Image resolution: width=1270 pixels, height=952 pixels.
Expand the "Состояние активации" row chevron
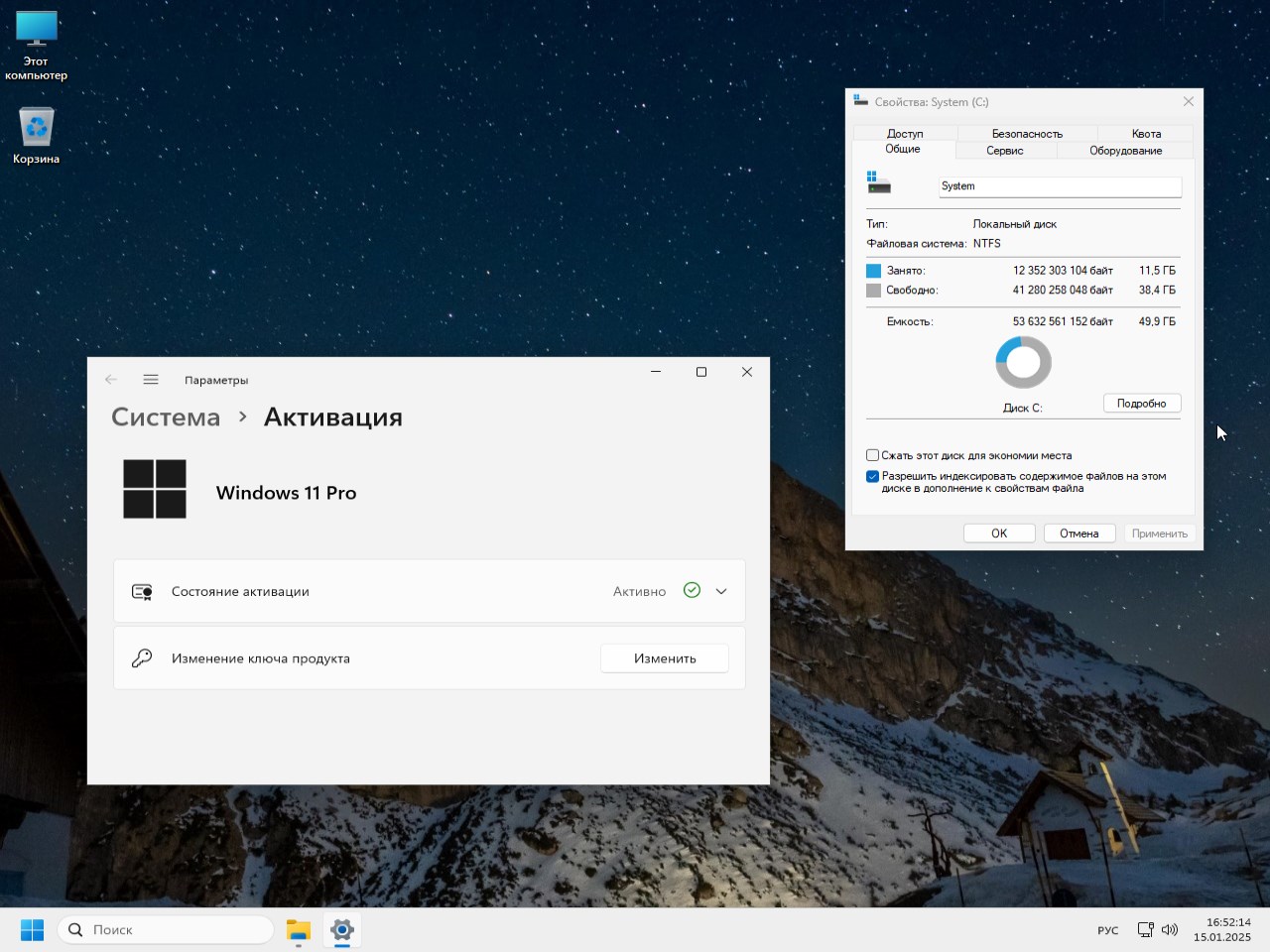(x=721, y=591)
